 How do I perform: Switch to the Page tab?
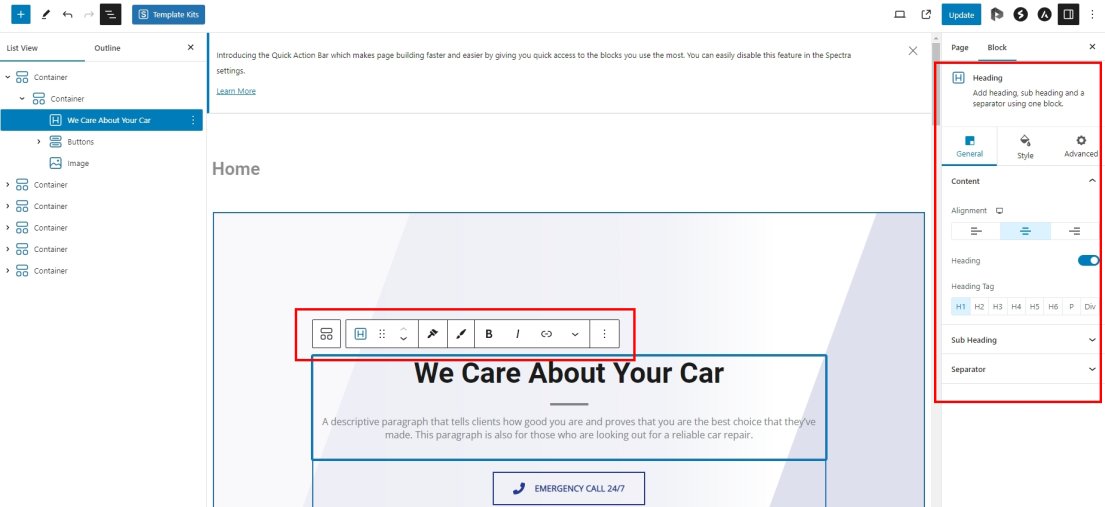[x=960, y=47]
